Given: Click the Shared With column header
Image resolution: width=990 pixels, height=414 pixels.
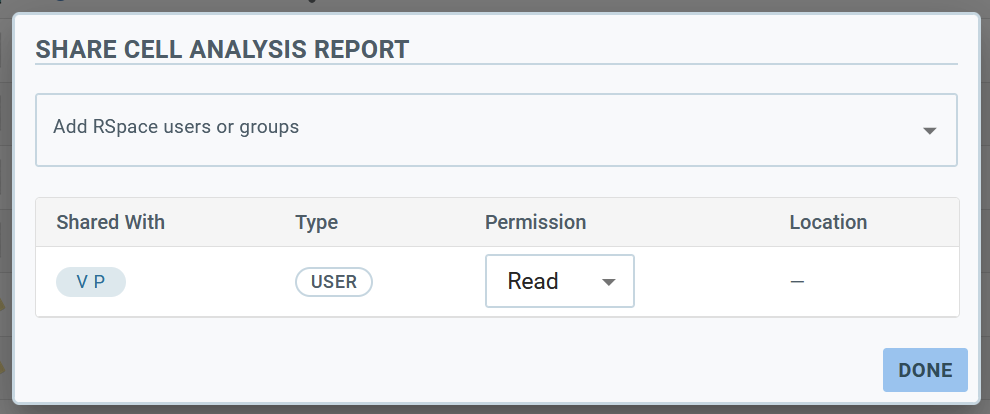Looking at the screenshot, I should (x=111, y=222).
